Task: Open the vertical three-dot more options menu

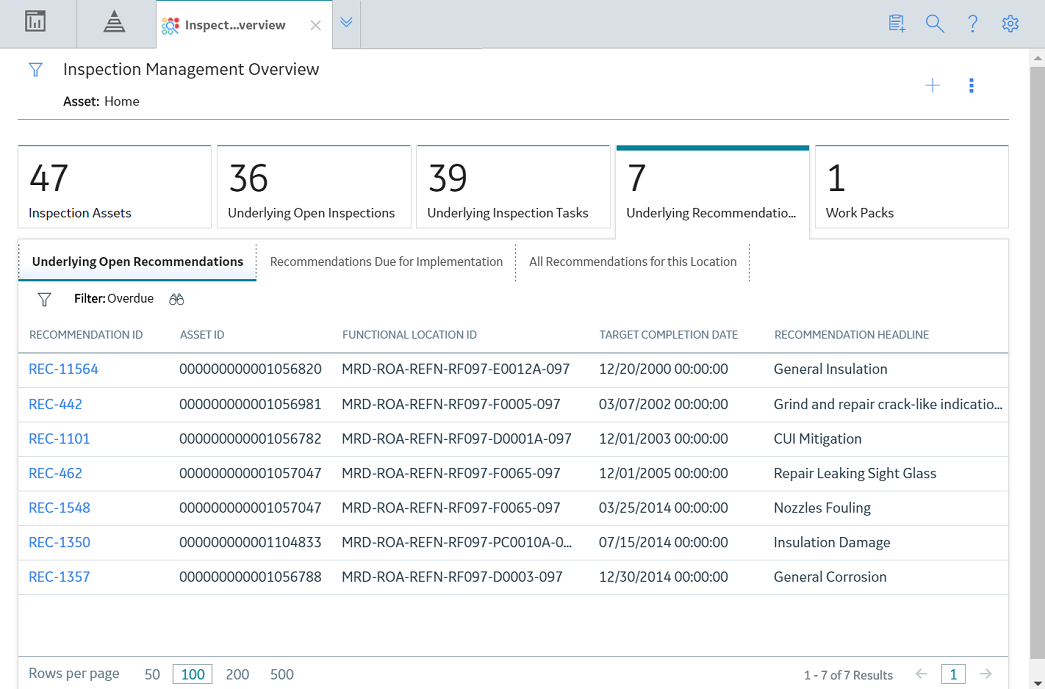Action: point(971,85)
